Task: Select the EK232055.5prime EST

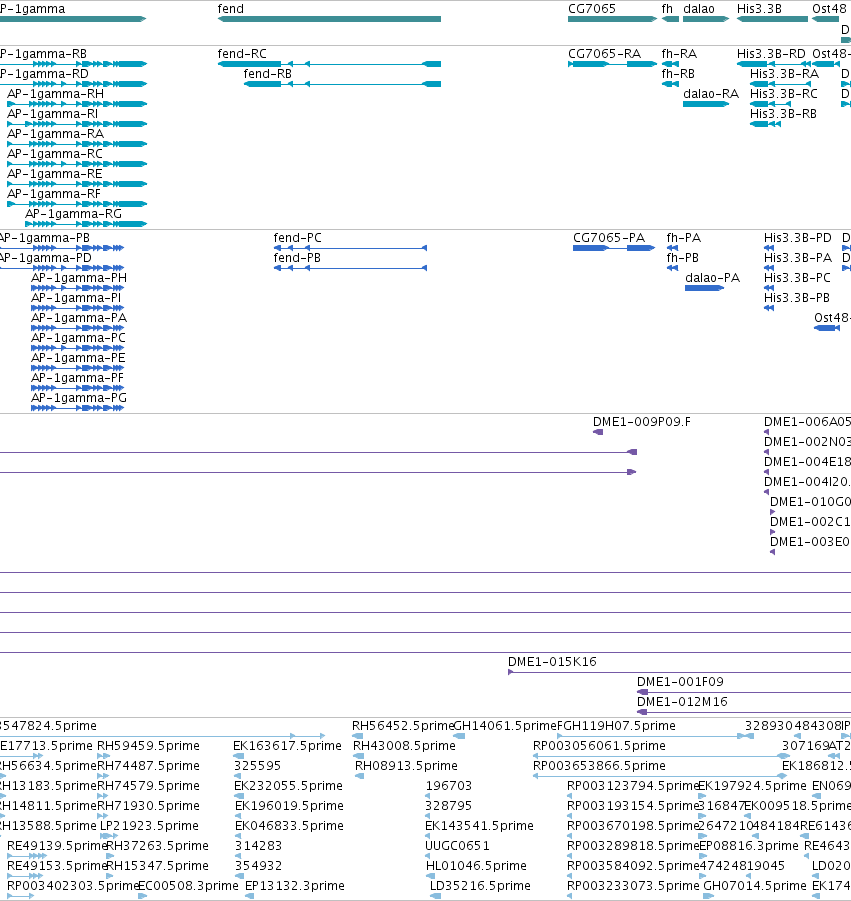Action: (x=238, y=796)
